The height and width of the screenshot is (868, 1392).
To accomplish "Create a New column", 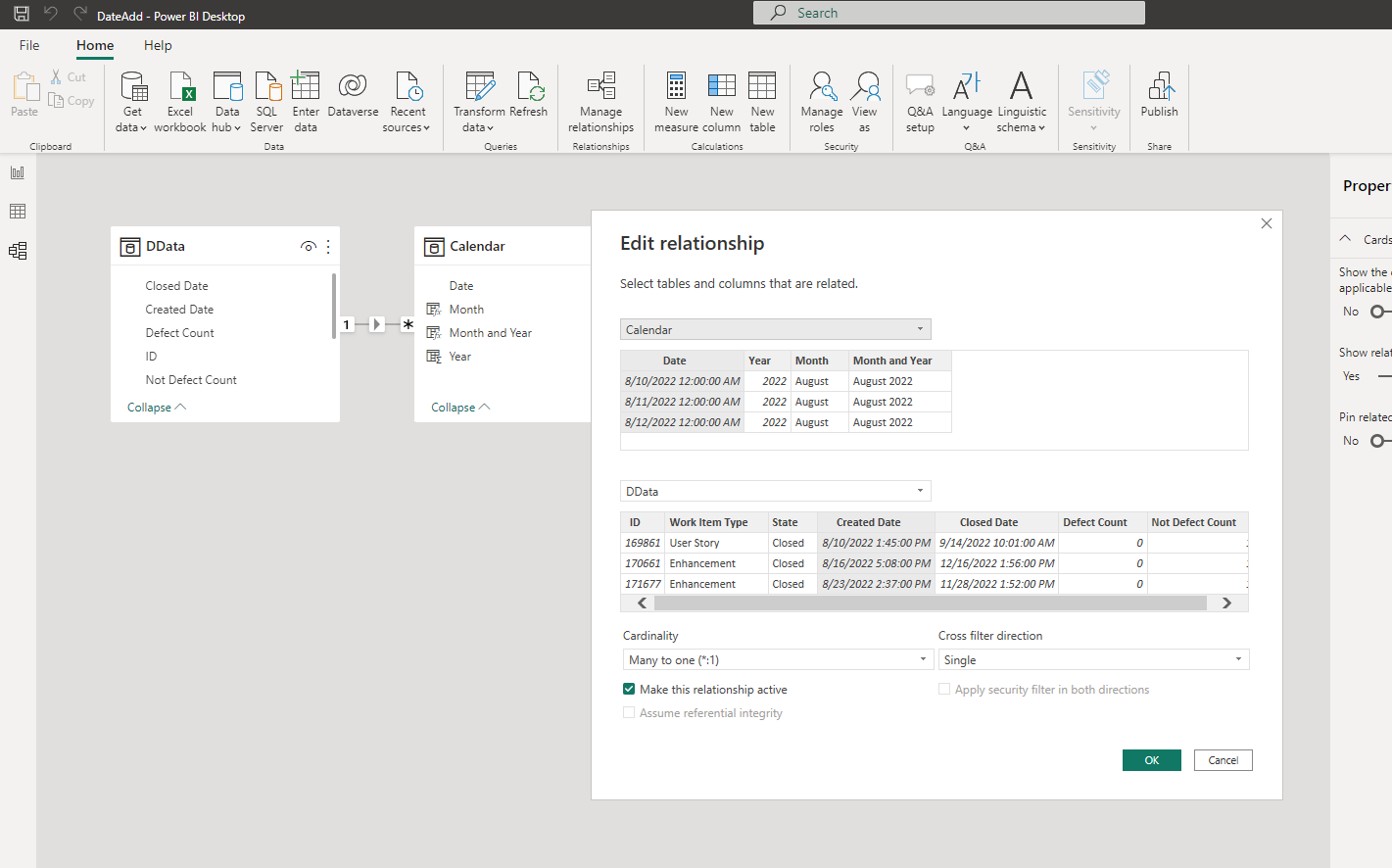I will (722, 102).
